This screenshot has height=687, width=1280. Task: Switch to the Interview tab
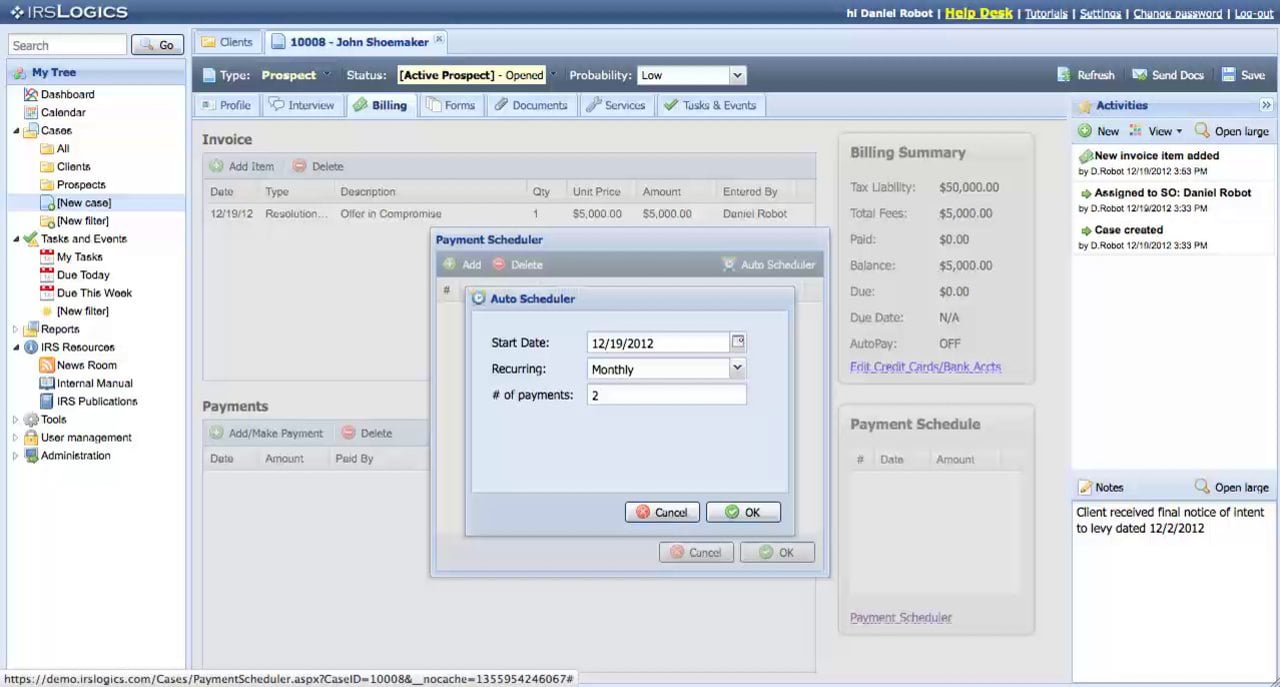[x=301, y=105]
